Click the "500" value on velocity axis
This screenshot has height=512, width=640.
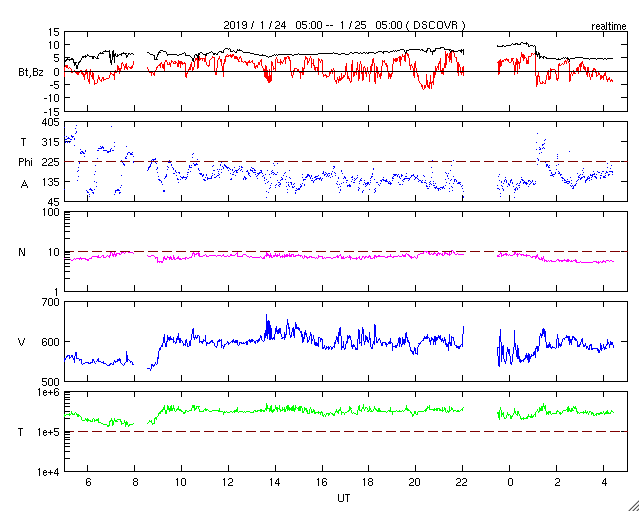[x=51, y=382]
